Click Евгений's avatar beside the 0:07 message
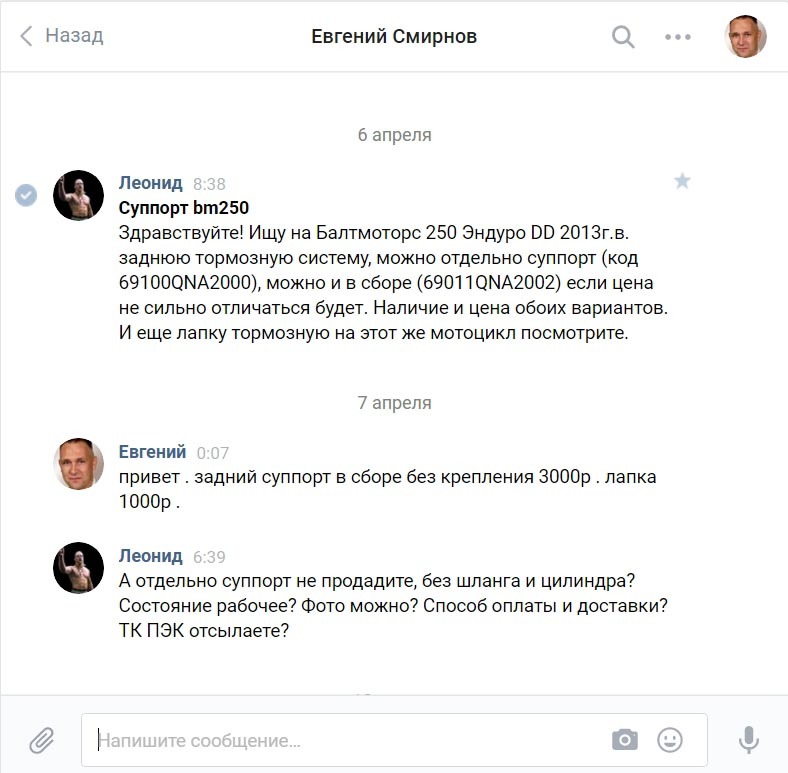 click(78, 463)
